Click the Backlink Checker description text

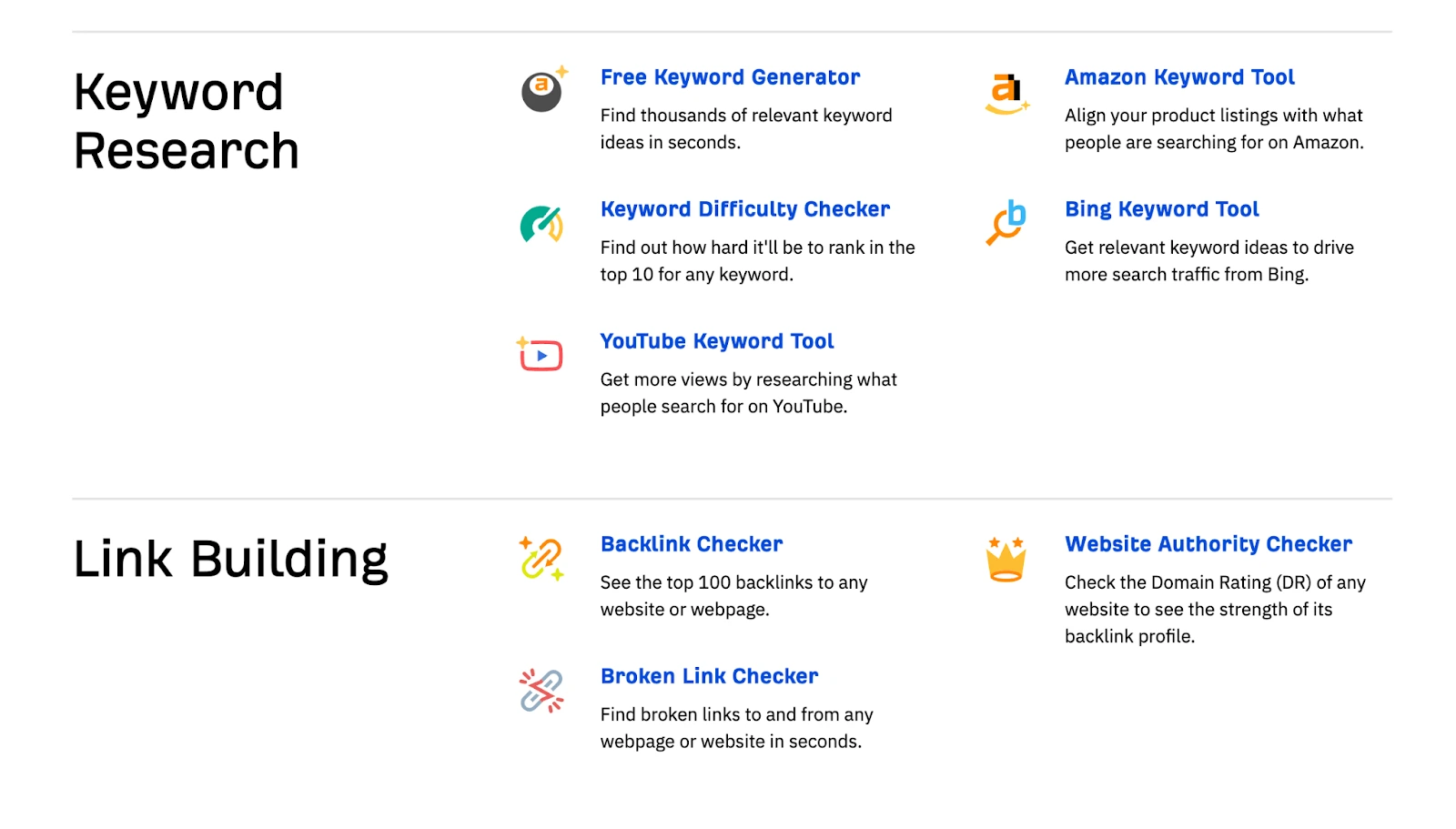click(733, 596)
